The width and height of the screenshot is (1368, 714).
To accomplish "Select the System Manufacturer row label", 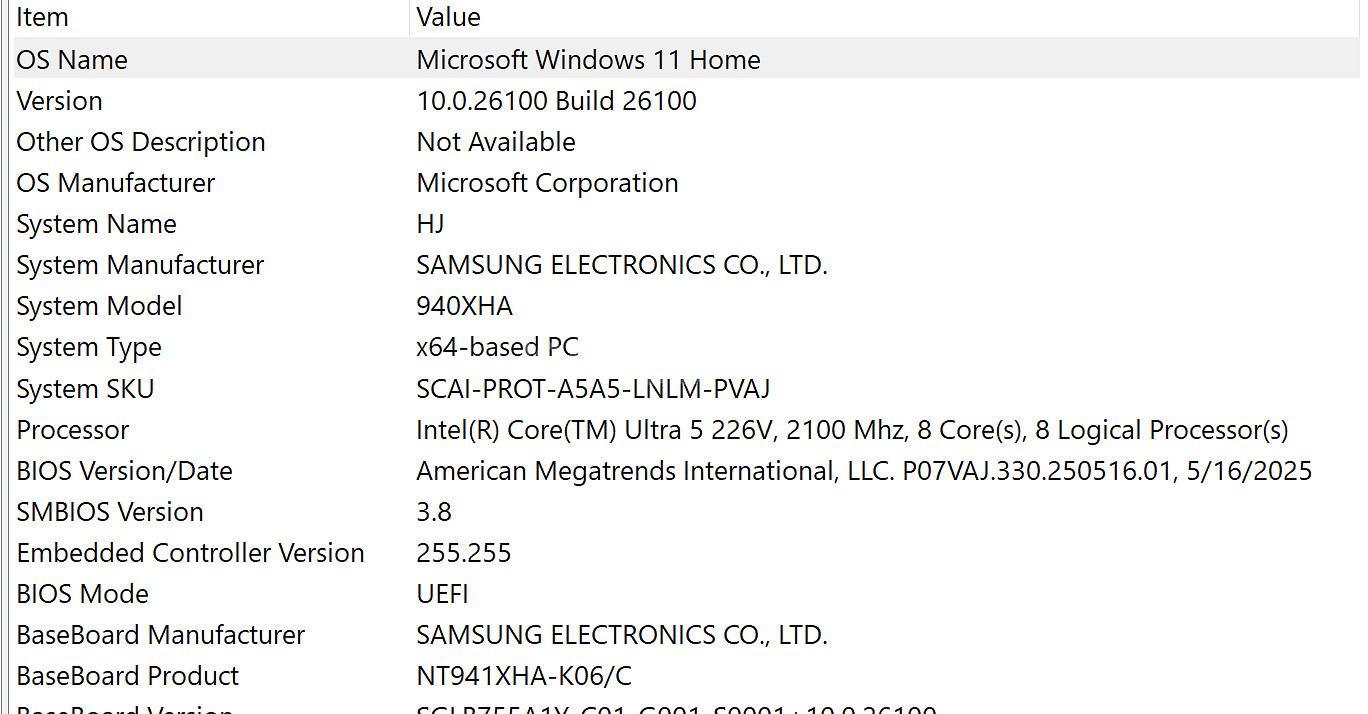I will tap(140, 265).
